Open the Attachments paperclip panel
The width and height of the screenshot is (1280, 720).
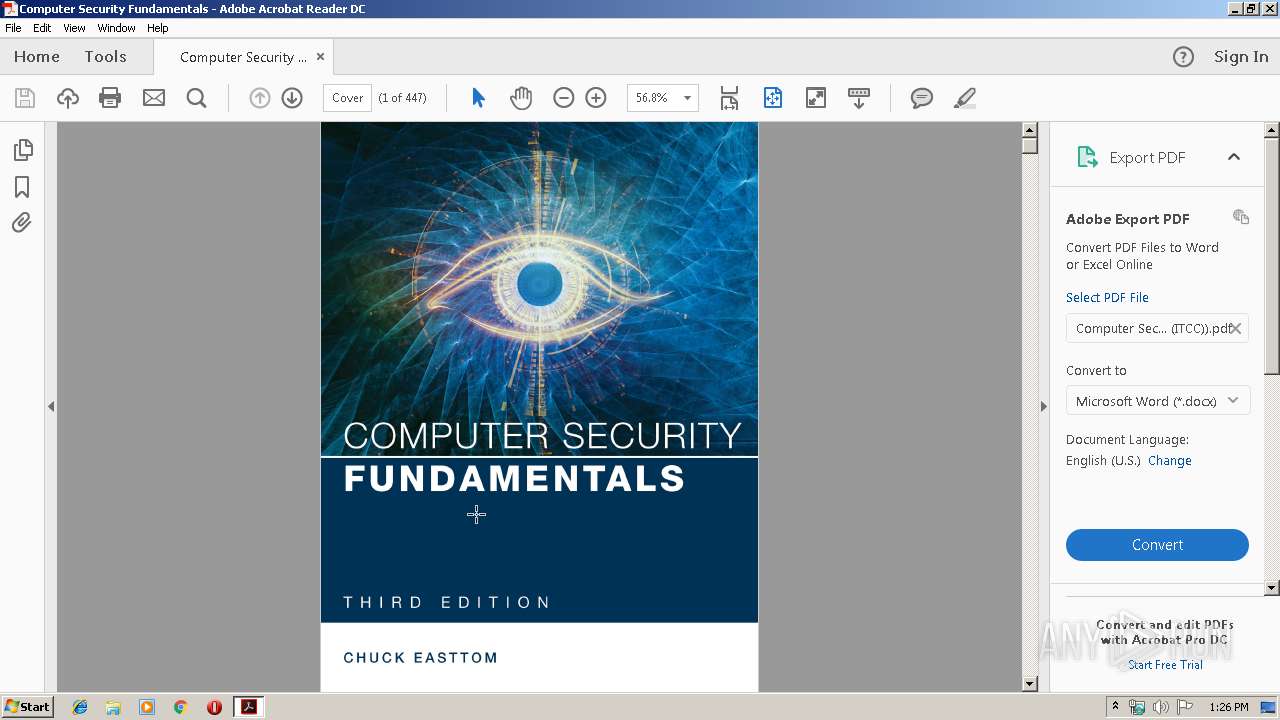click(x=22, y=223)
